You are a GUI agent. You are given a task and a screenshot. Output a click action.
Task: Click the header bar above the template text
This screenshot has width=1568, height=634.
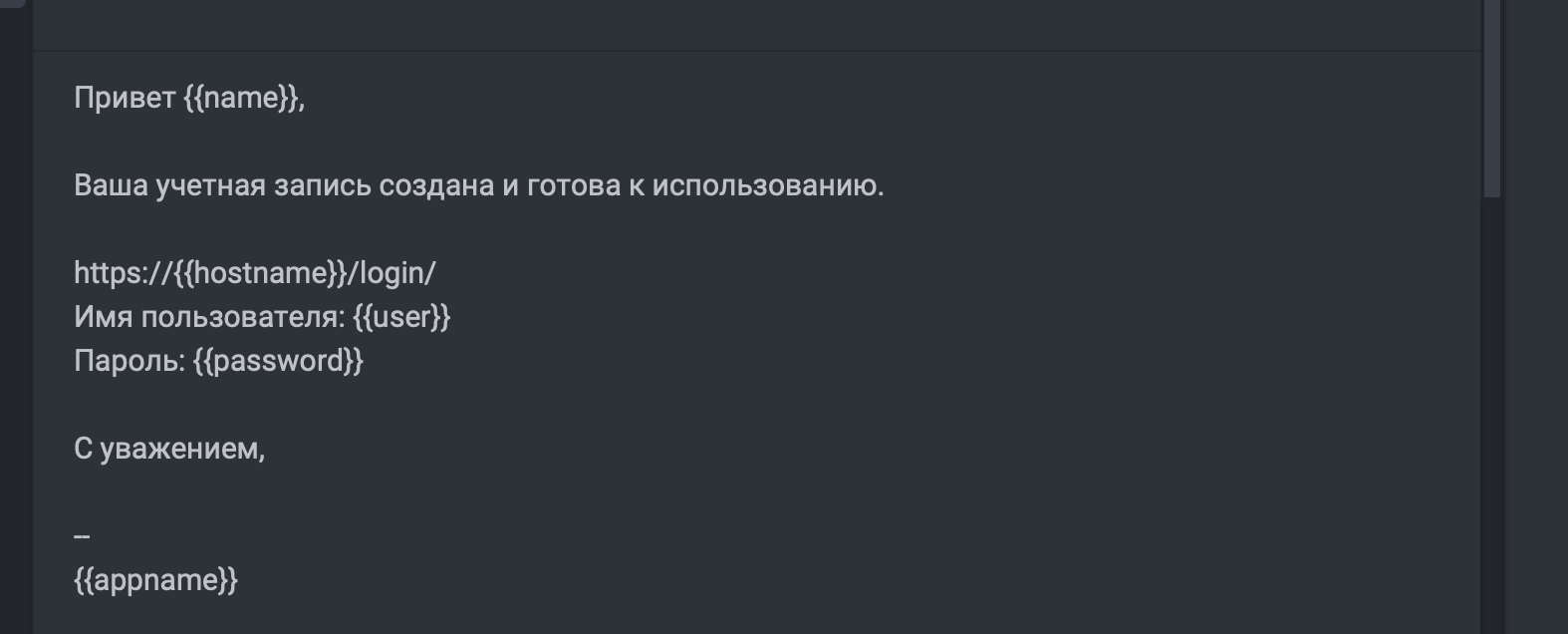pyautogui.click(x=757, y=25)
